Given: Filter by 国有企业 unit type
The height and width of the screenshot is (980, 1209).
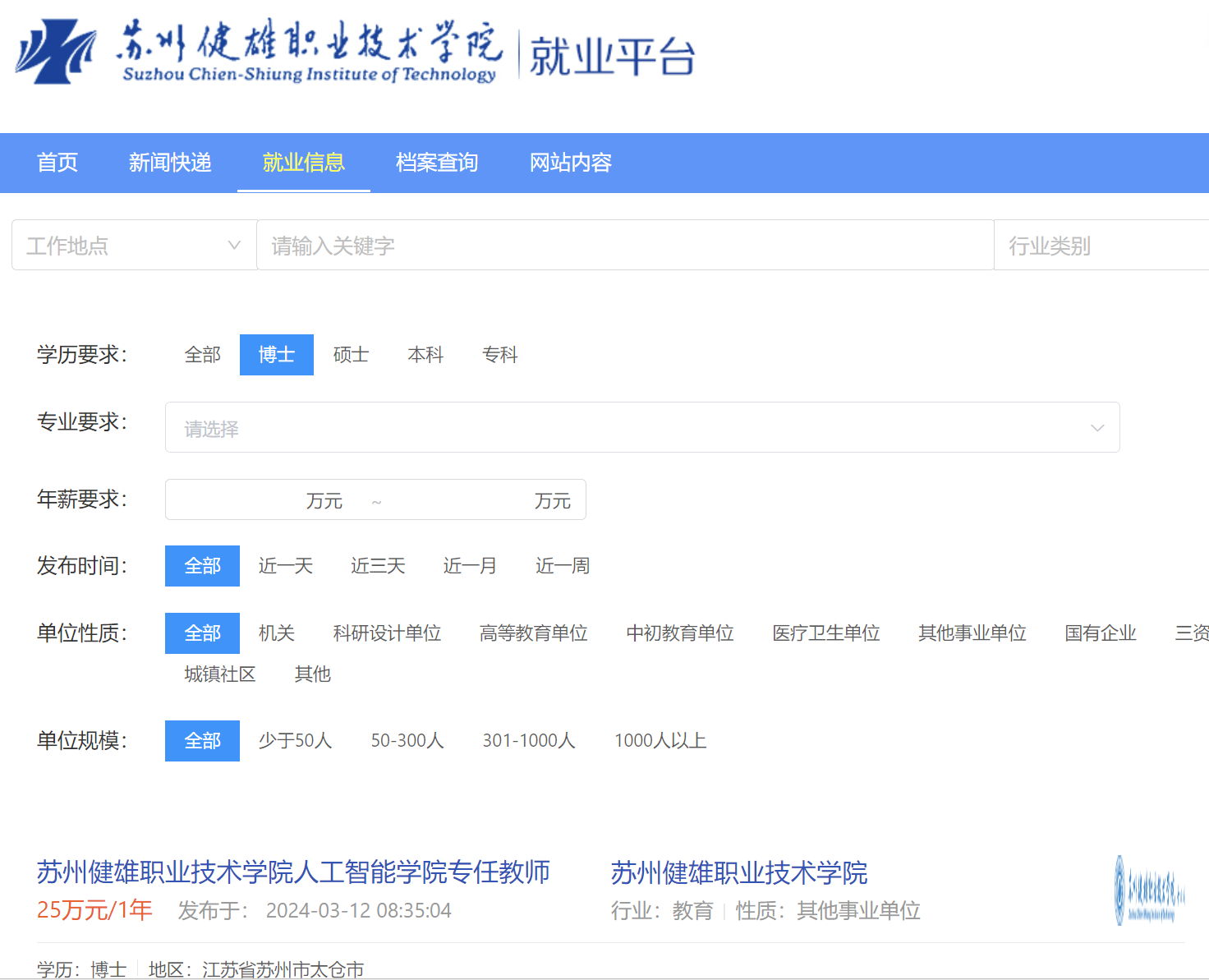Looking at the screenshot, I should pyautogui.click(x=1101, y=633).
